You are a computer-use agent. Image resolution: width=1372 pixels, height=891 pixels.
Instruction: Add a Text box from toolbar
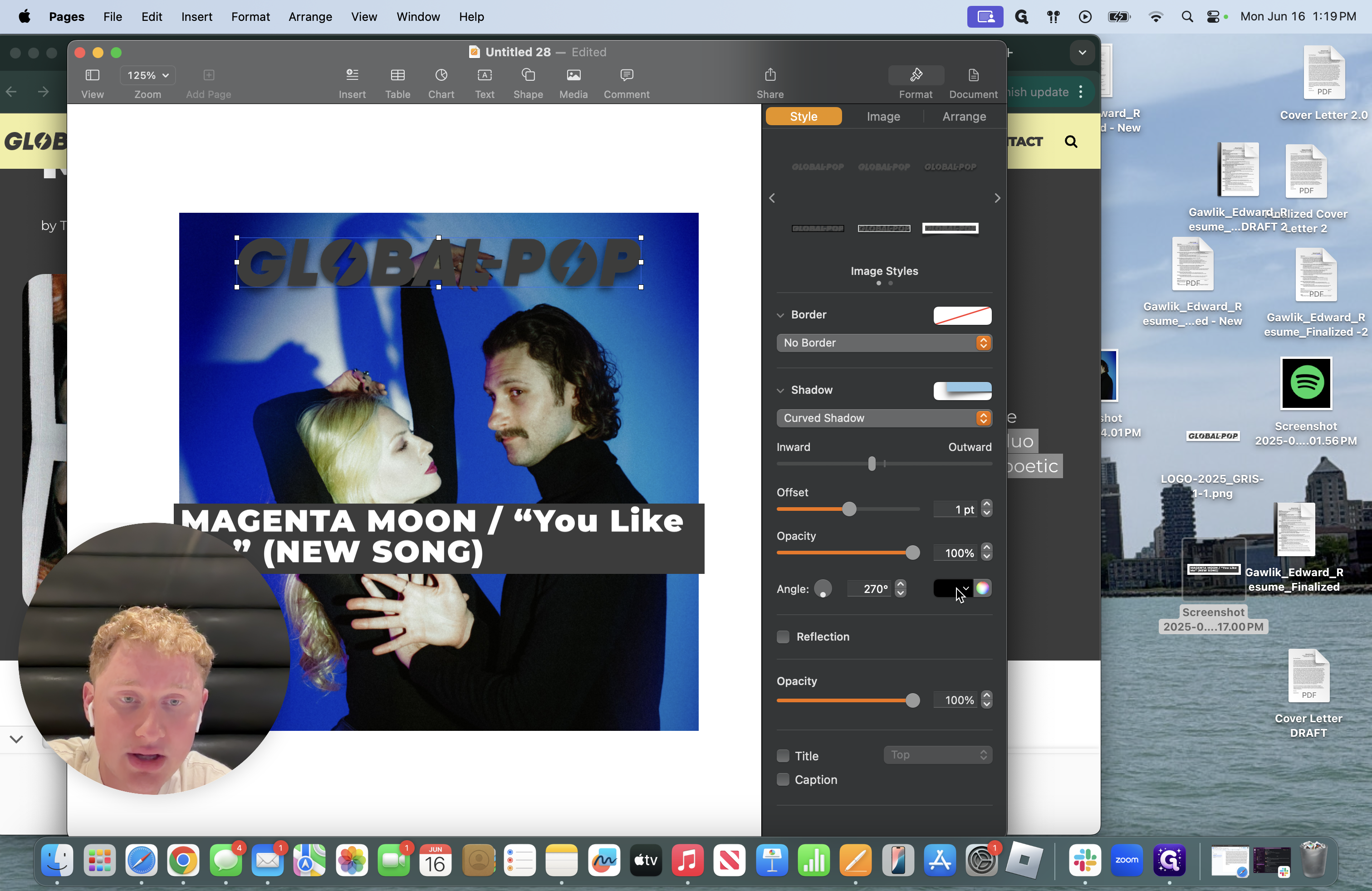(x=484, y=75)
